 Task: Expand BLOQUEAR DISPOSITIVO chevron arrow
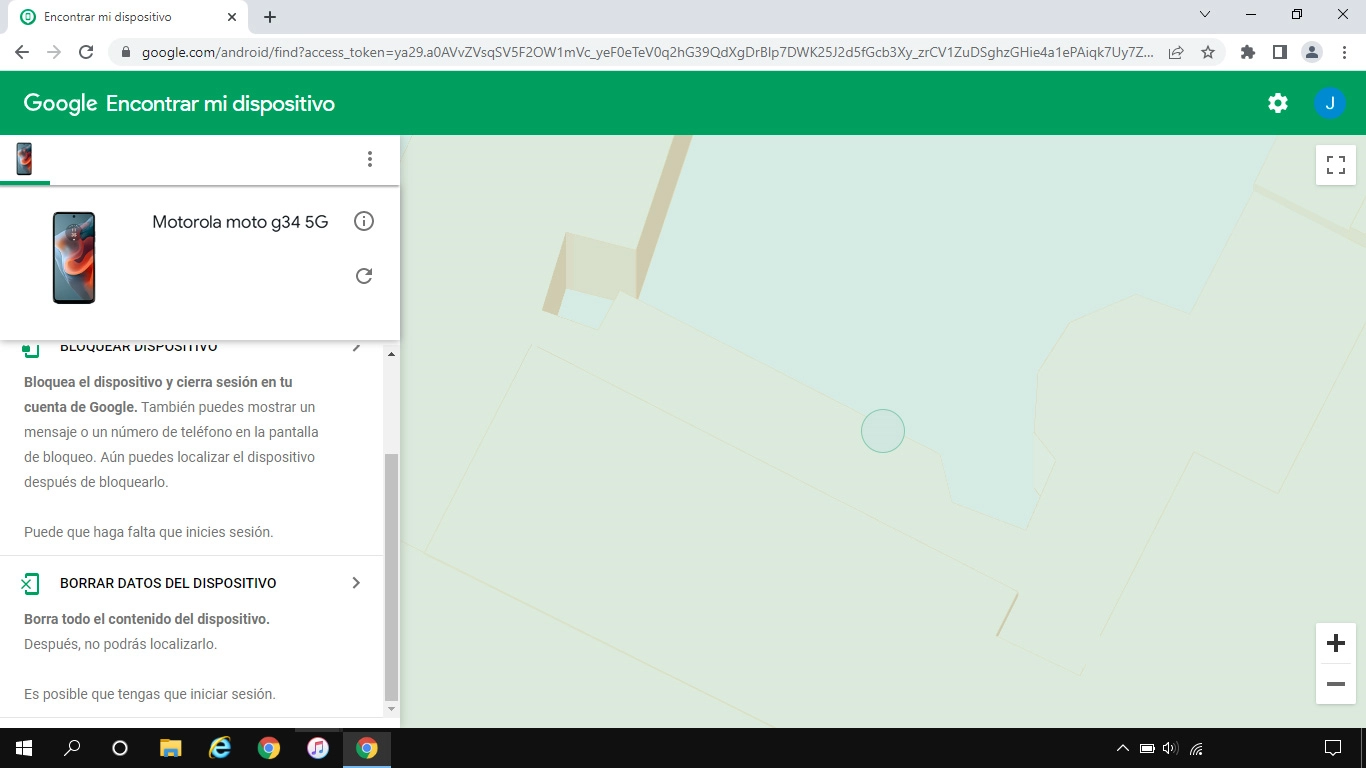point(356,347)
